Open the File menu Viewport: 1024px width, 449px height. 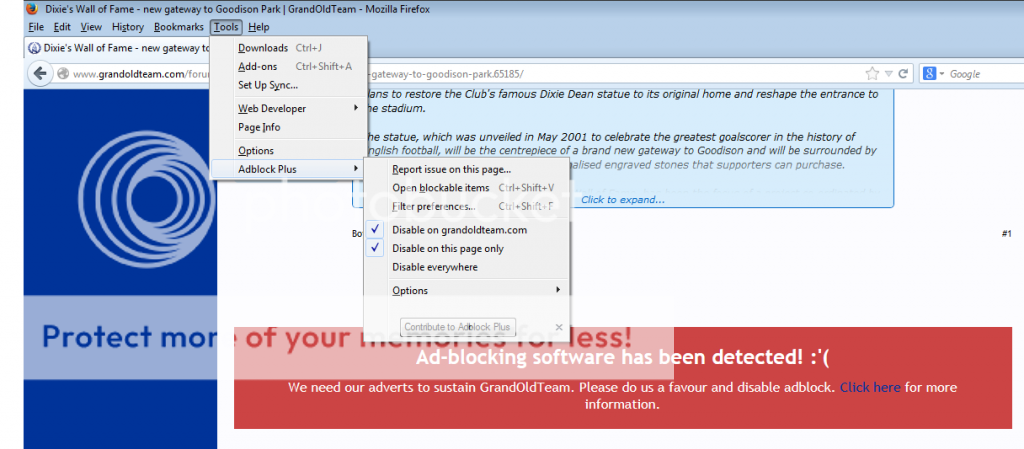click(36, 27)
